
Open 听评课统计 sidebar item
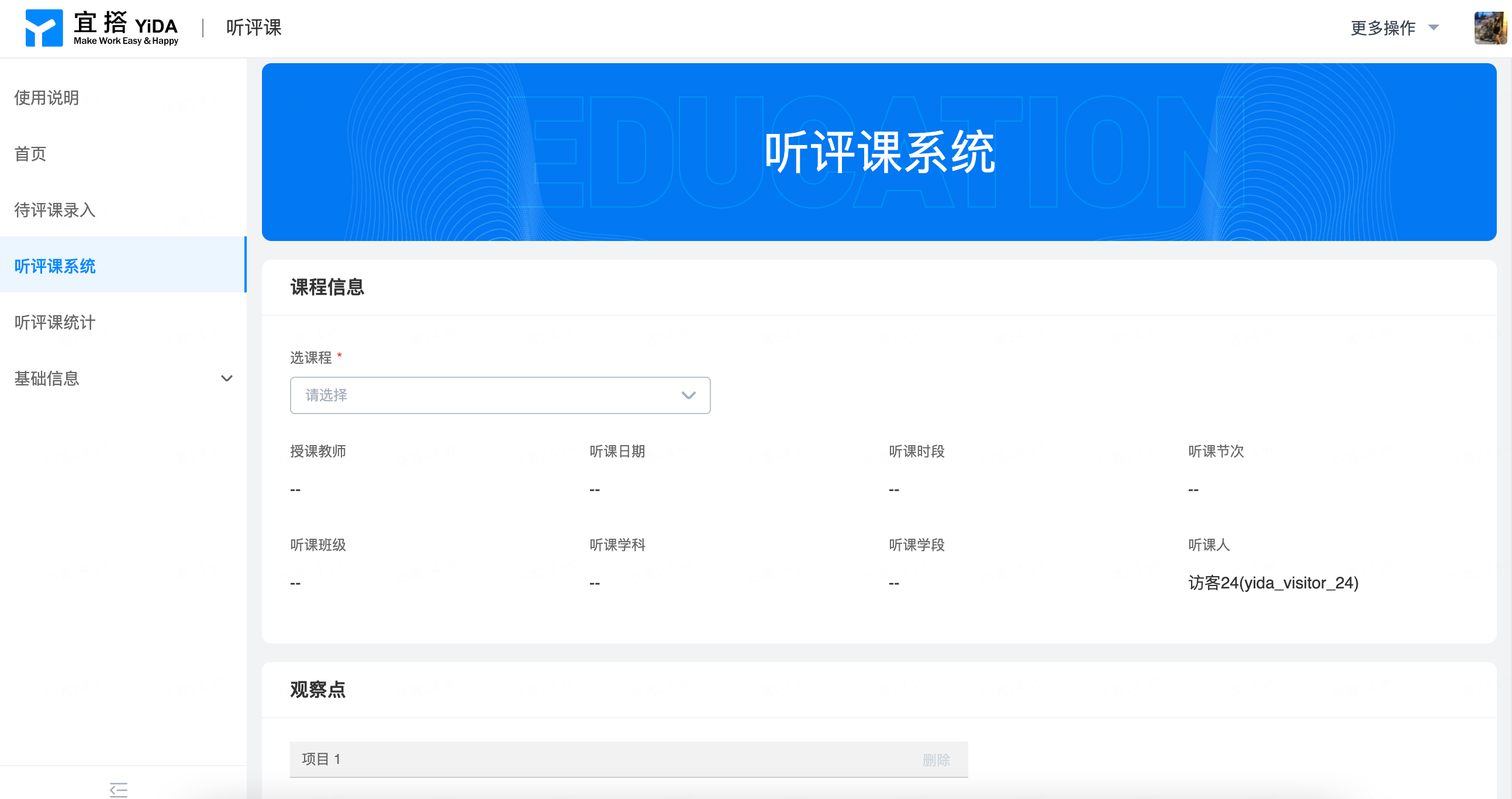(55, 322)
